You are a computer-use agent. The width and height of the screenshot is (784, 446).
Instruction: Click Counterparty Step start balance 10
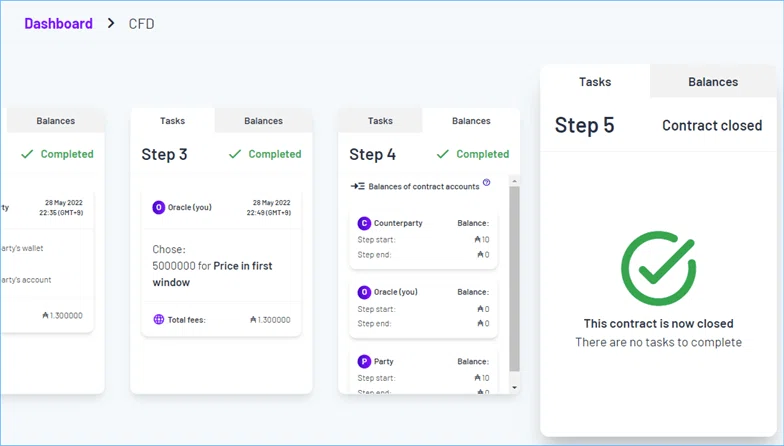[x=482, y=240]
